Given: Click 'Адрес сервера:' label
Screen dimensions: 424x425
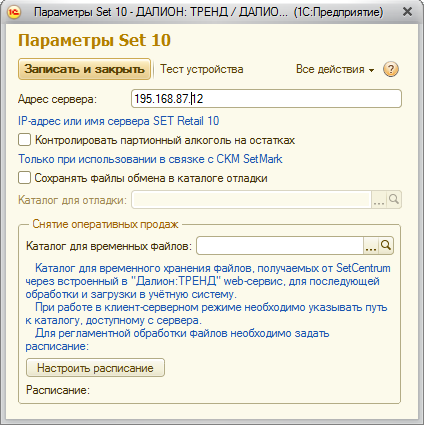Looking at the screenshot, I should (57, 99).
